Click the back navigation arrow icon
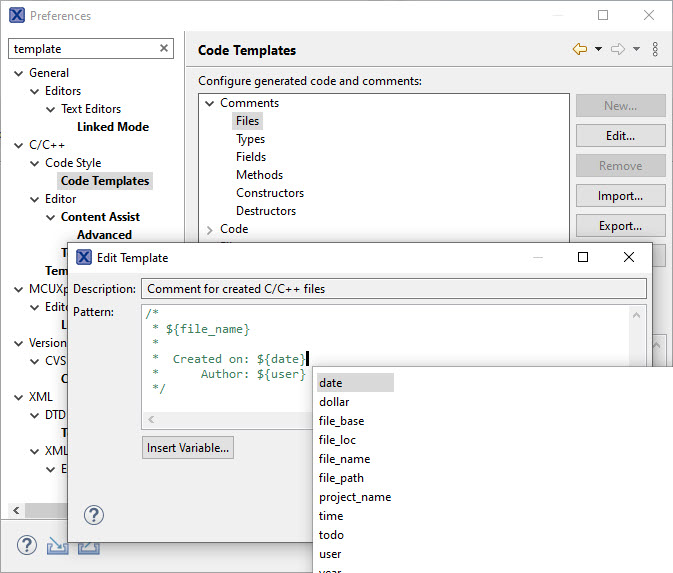This screenshot has width=673, height=573. [x=579, y=49]
